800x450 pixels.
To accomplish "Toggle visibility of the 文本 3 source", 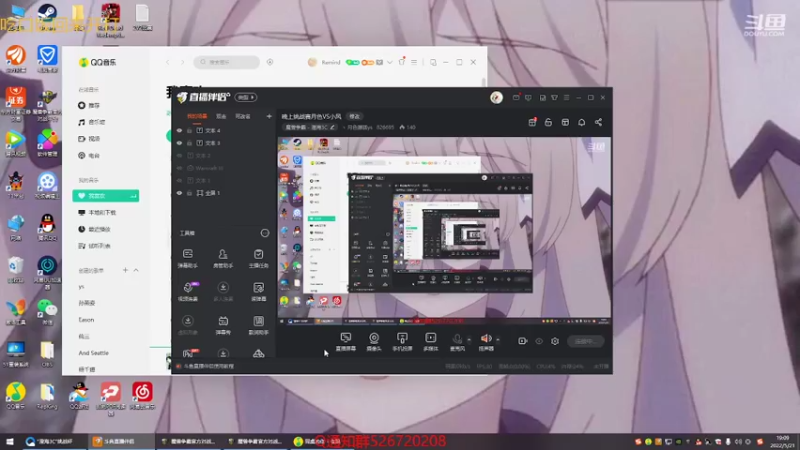I will tap(179, 143).
